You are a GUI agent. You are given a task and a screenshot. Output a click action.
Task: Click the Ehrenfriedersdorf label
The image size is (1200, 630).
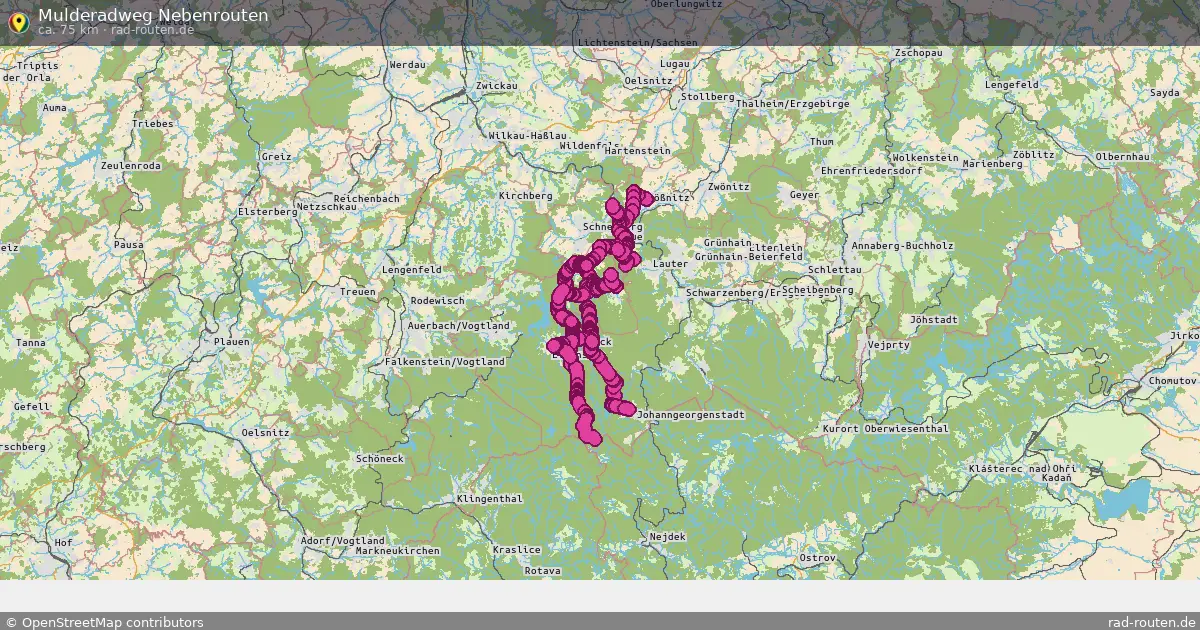pos(871,171)
